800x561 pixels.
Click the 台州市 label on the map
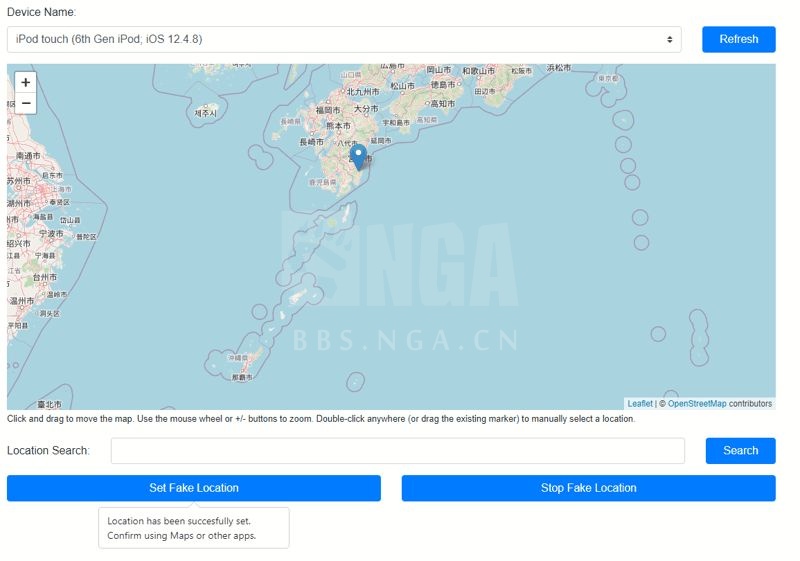[x=45, y=277]
